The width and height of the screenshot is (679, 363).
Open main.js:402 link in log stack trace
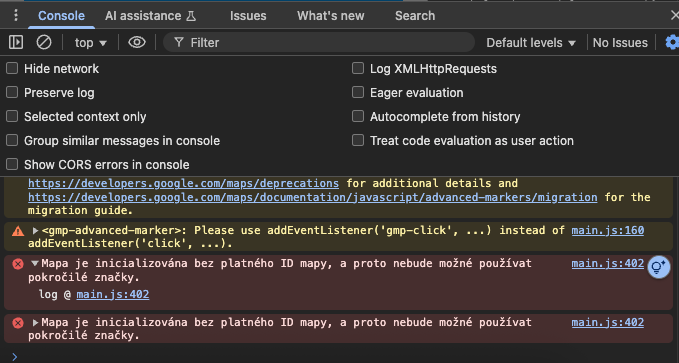113,295
